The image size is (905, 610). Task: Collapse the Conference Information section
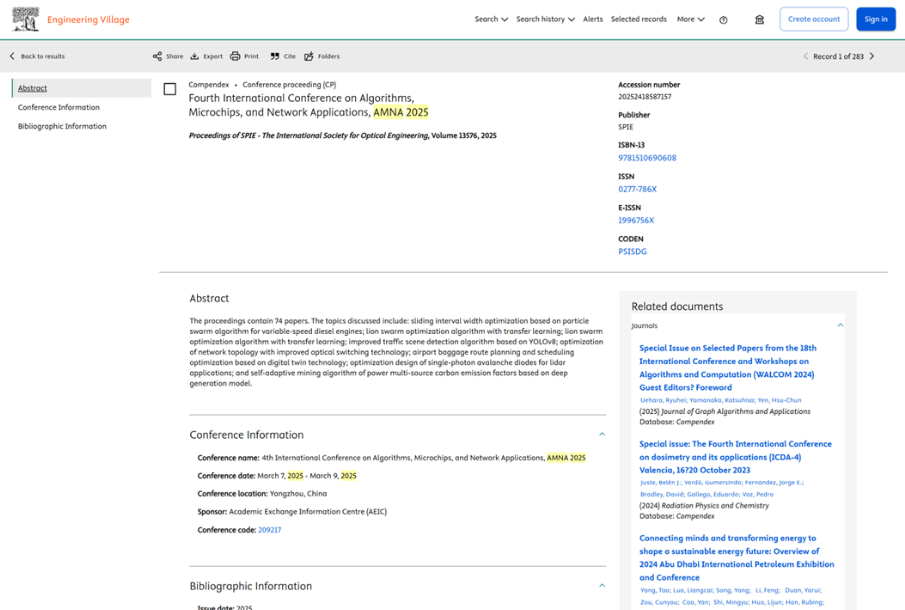602,435
